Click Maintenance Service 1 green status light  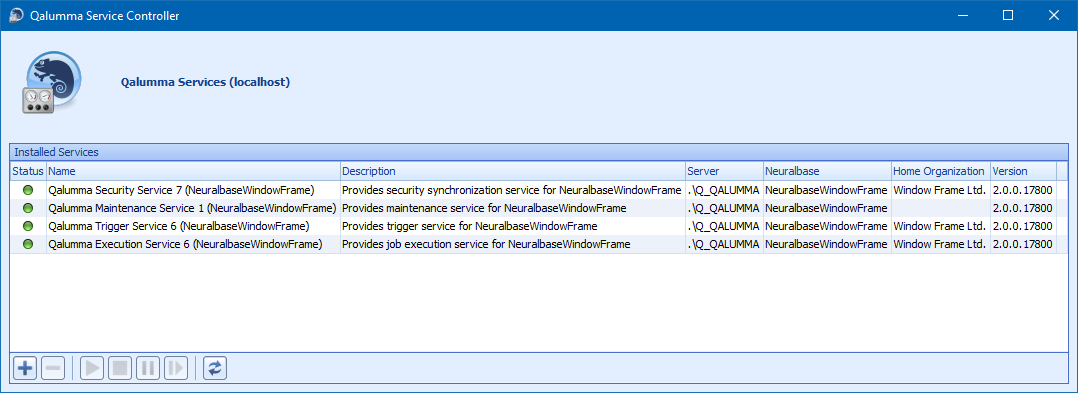28,207
